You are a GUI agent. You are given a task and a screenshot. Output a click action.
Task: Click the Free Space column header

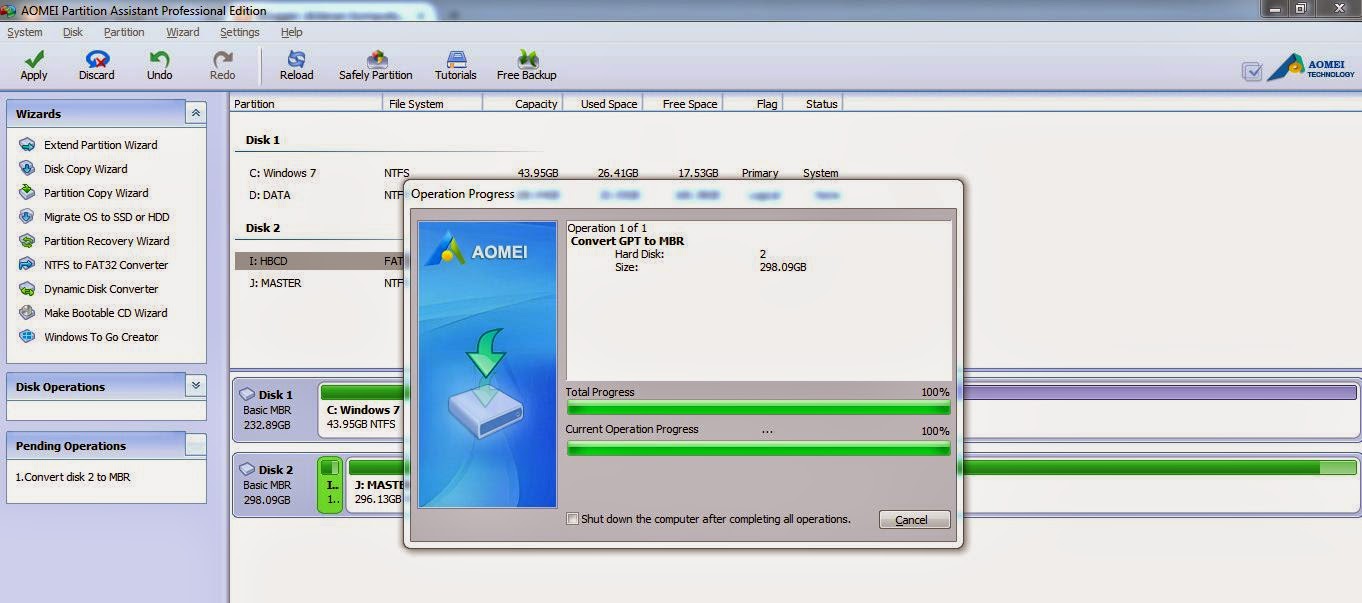[x=681, y=103]
